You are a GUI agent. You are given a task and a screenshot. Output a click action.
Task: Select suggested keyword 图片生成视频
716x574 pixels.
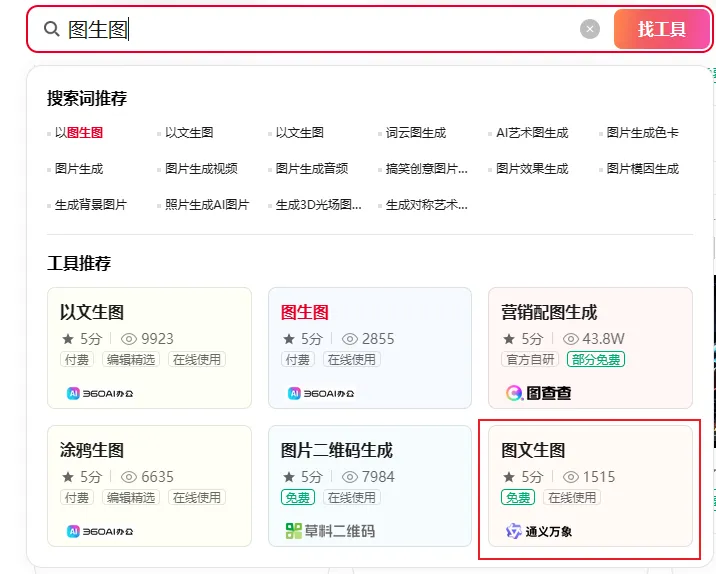pos(201,169)
